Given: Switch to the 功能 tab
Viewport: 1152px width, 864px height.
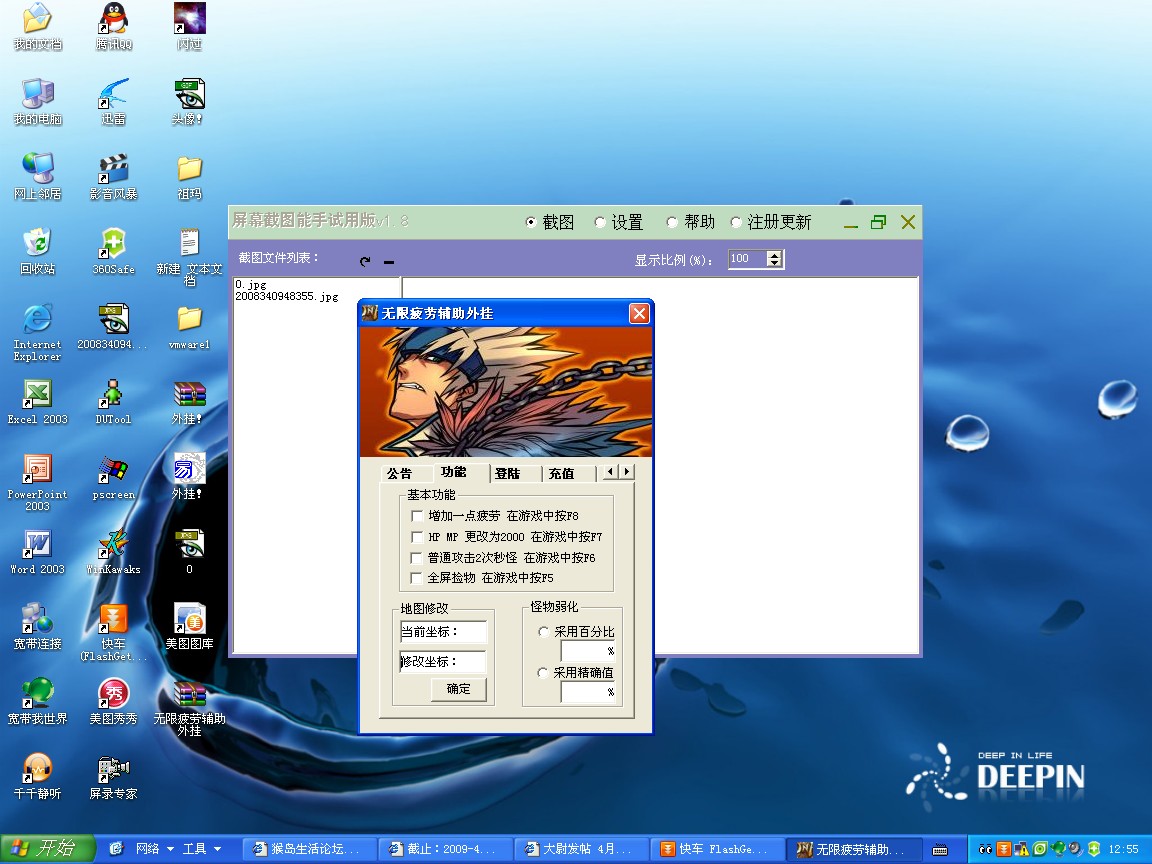Looking at the screenshot, I should [453, 472].
